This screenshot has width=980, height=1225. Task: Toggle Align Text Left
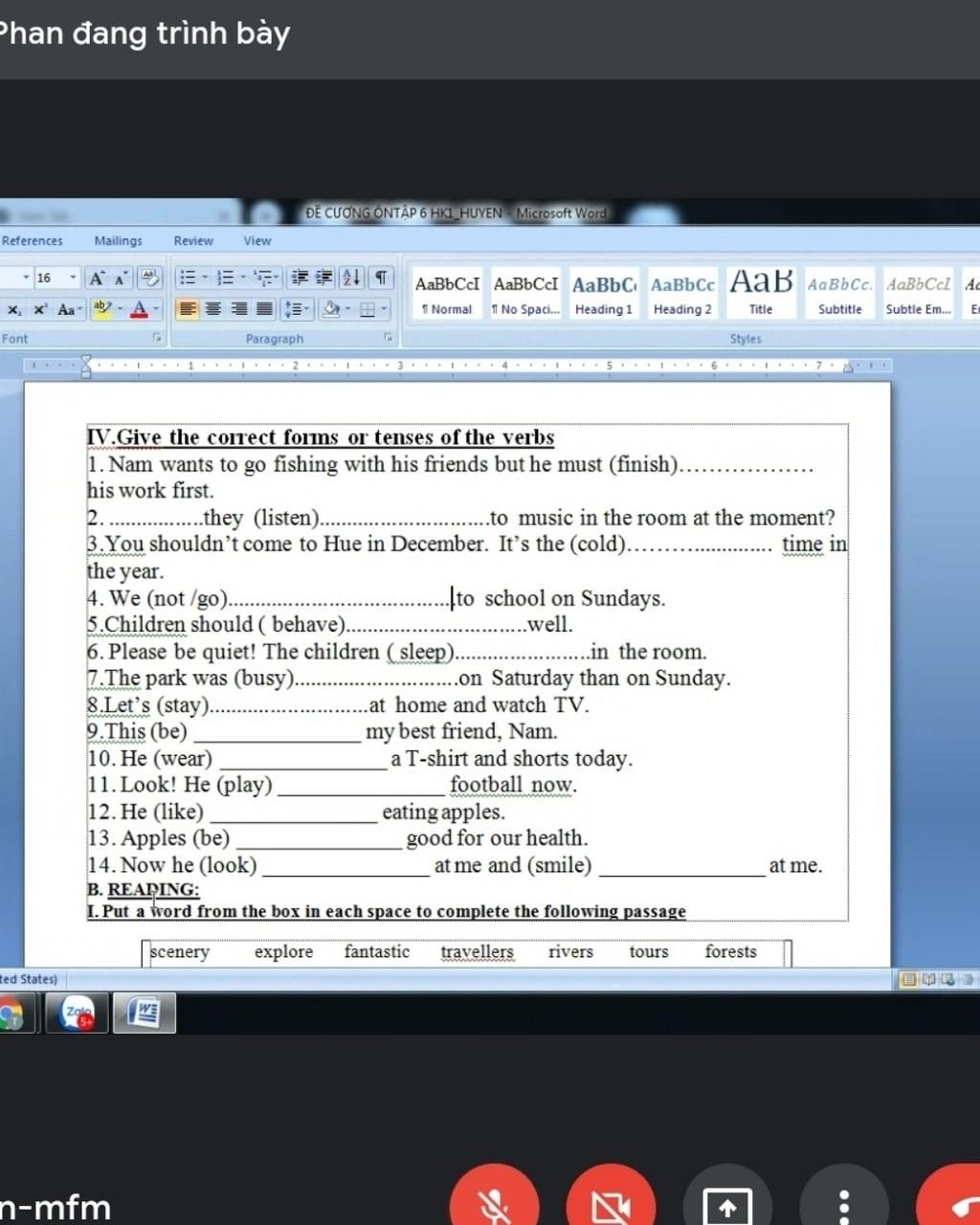[x=188, y=309]
